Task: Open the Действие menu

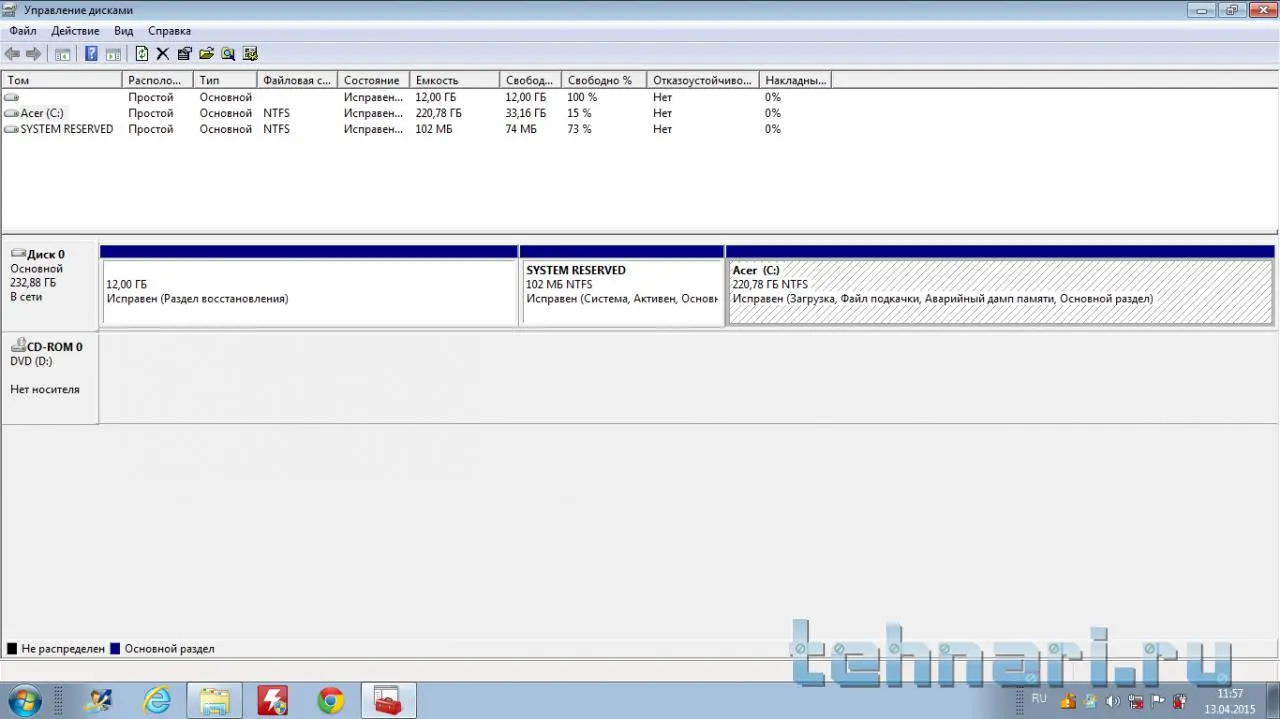Action: (75, 31)
